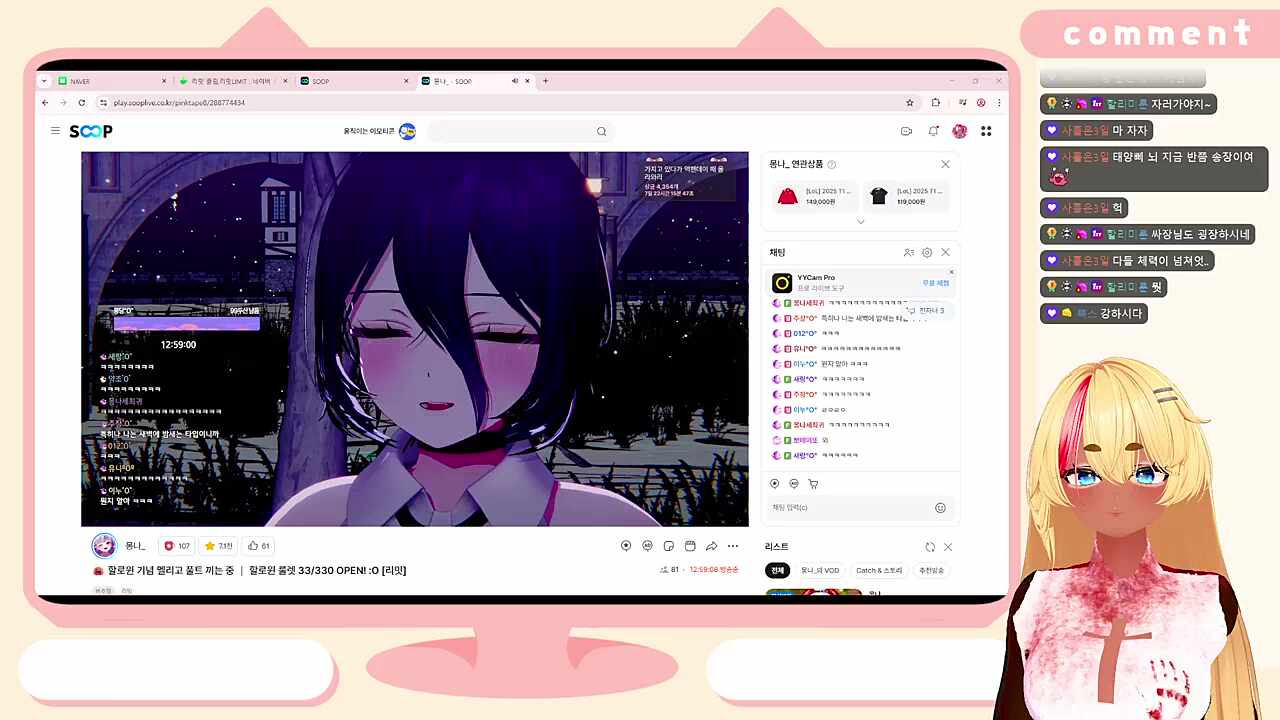1280x720 pixels.
Task: Open the more options ellipsis below video
Action: pos(733,546)
